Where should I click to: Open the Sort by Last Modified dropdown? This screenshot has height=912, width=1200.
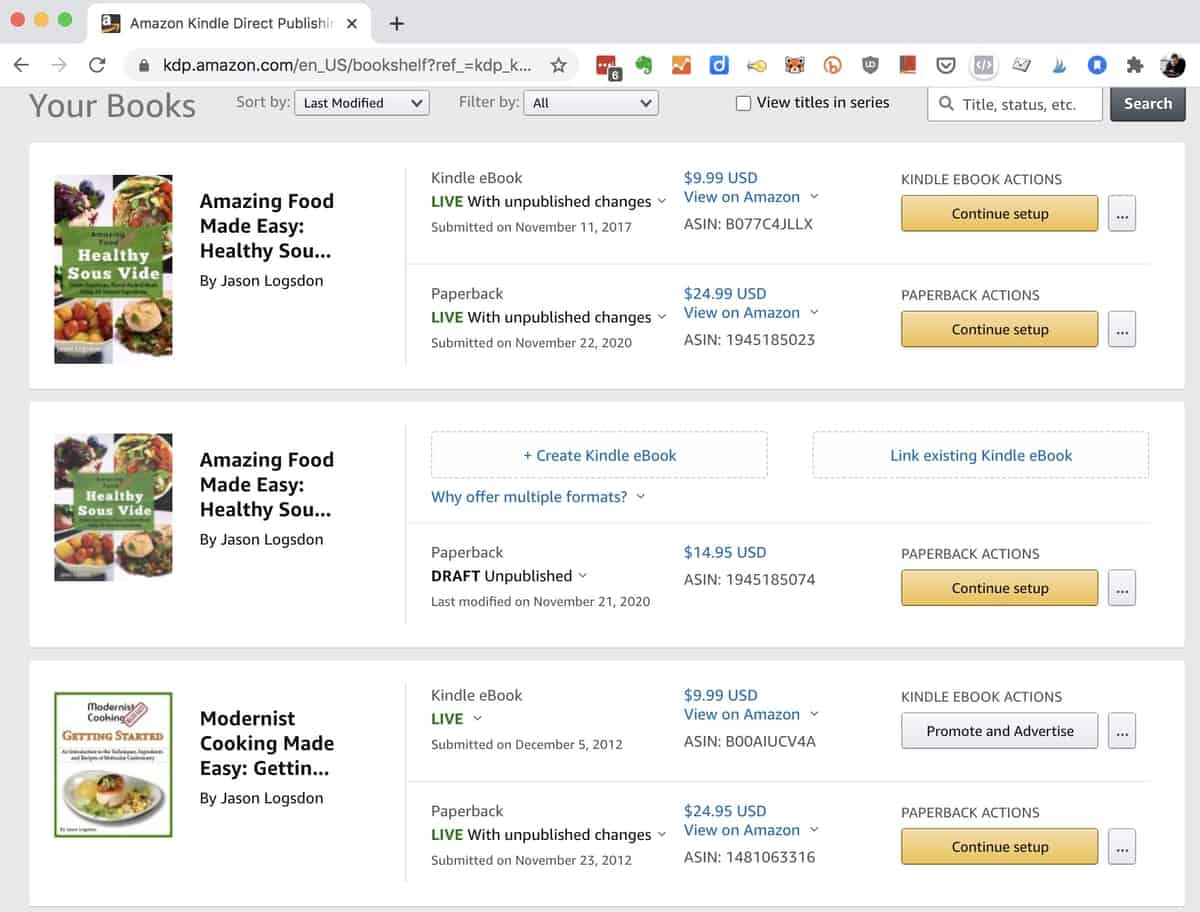tap(361, 102)
